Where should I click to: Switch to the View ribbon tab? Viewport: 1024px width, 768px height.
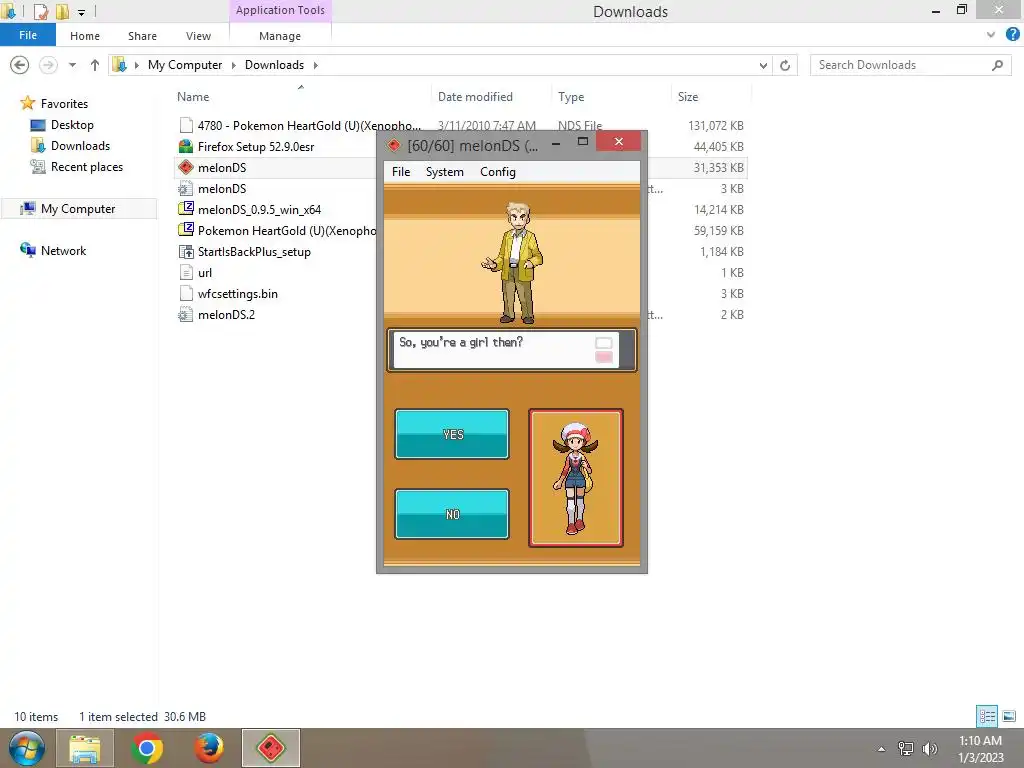pyautogui.click(x=199, y=36)
